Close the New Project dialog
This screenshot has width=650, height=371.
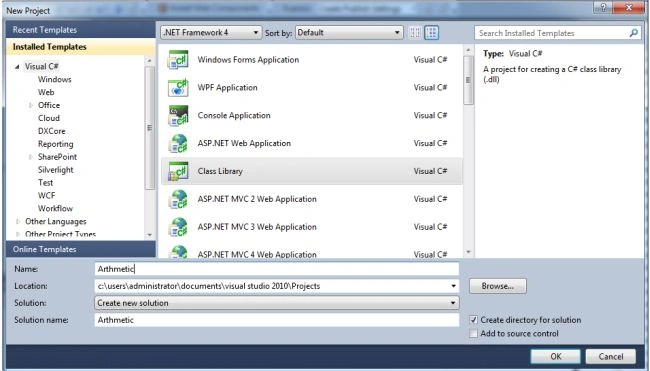tap(628, 7)
